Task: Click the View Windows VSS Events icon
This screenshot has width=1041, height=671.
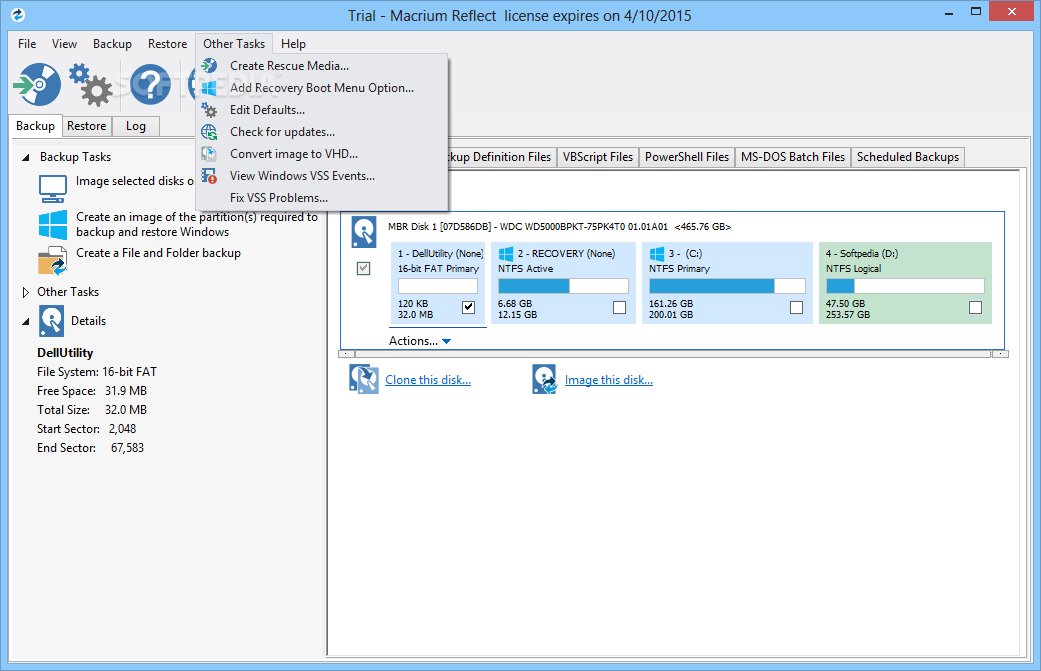Action: pos(209,175)
